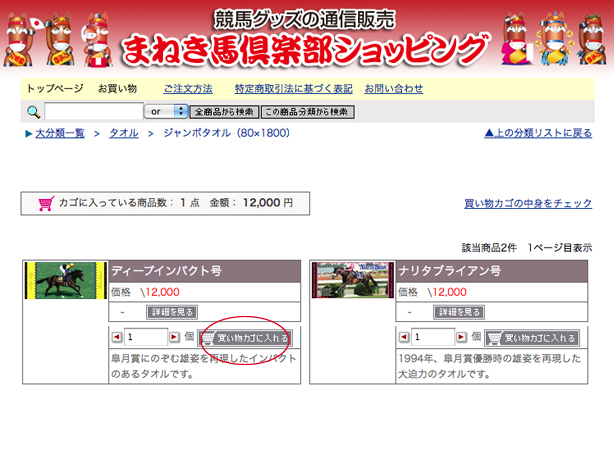This screenshot has height=453, width=614.
Task: Open 買い物カゴの中身をチェック link
Action: 528,204
